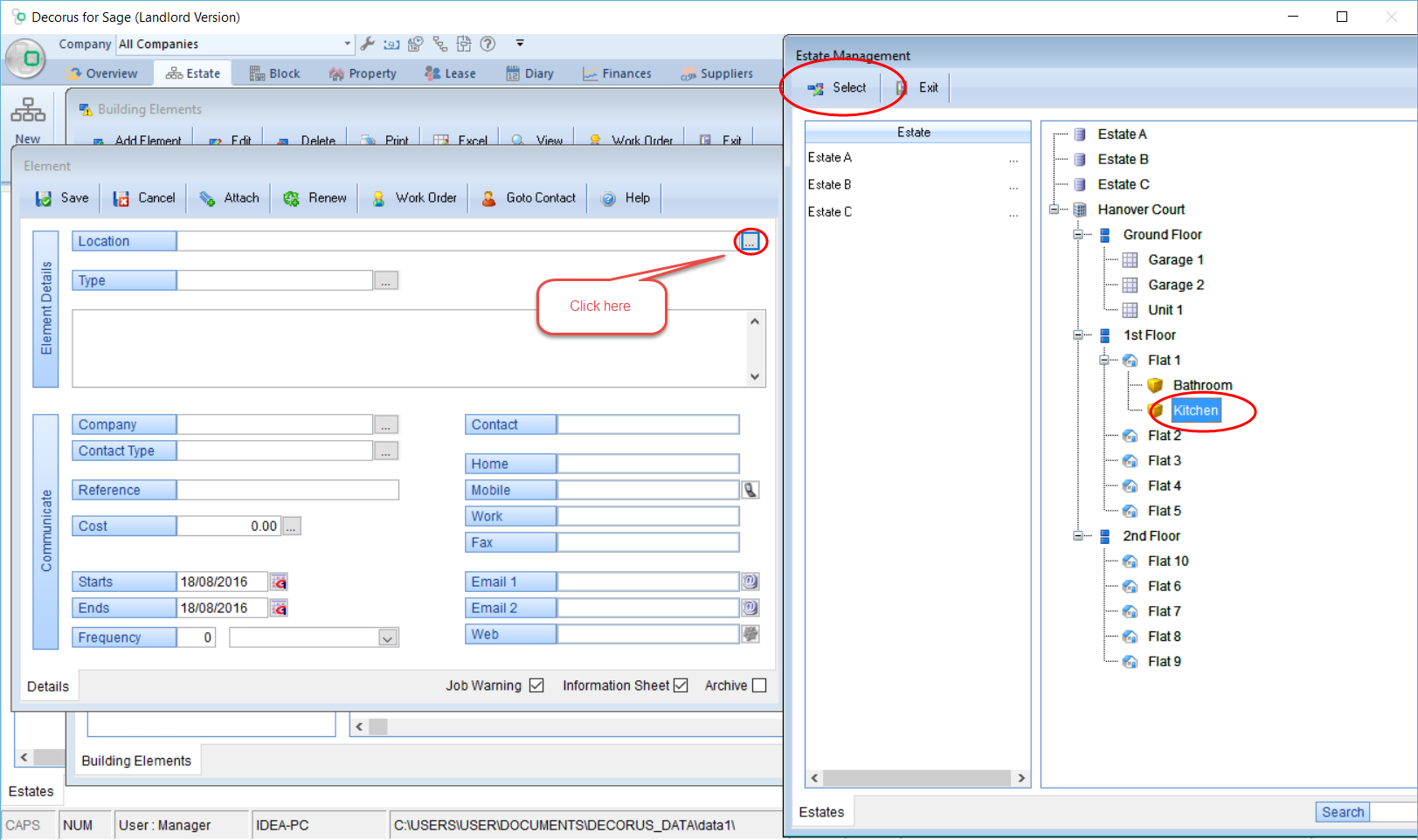Viewport: 1418px width, 840px height.
Task: Save the element record
Action: (x=61, y=198)
